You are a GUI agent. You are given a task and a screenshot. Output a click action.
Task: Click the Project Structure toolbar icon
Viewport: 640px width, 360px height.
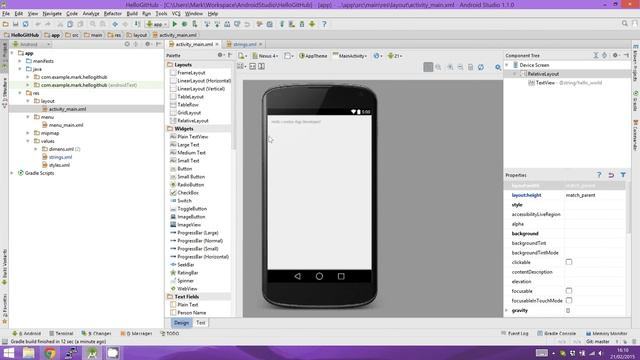coord(269,24)
